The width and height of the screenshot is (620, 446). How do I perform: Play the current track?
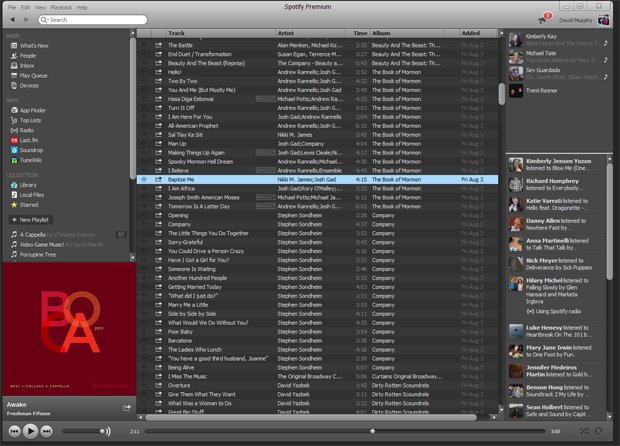(30, 431)
